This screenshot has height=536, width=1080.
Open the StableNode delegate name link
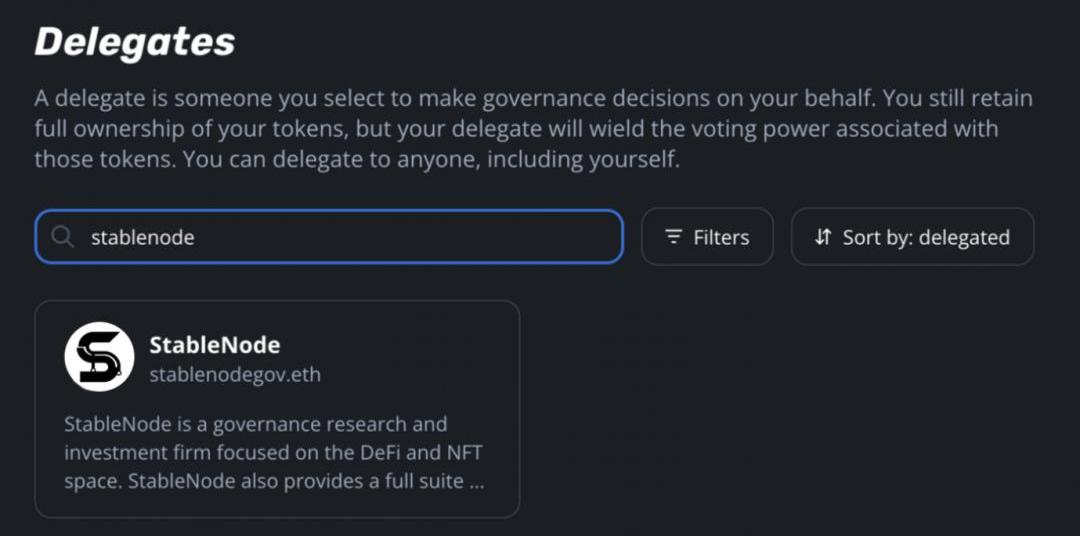214,344
